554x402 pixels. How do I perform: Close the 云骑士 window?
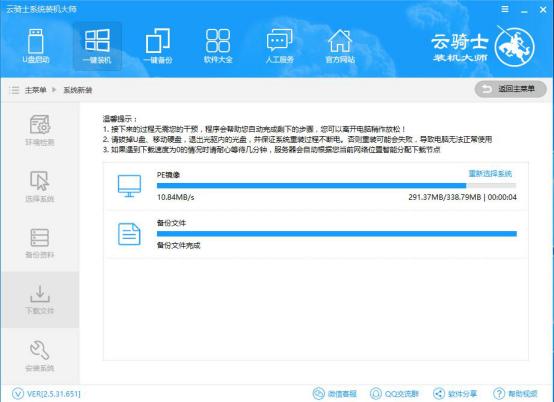click(x=543, y=10)
